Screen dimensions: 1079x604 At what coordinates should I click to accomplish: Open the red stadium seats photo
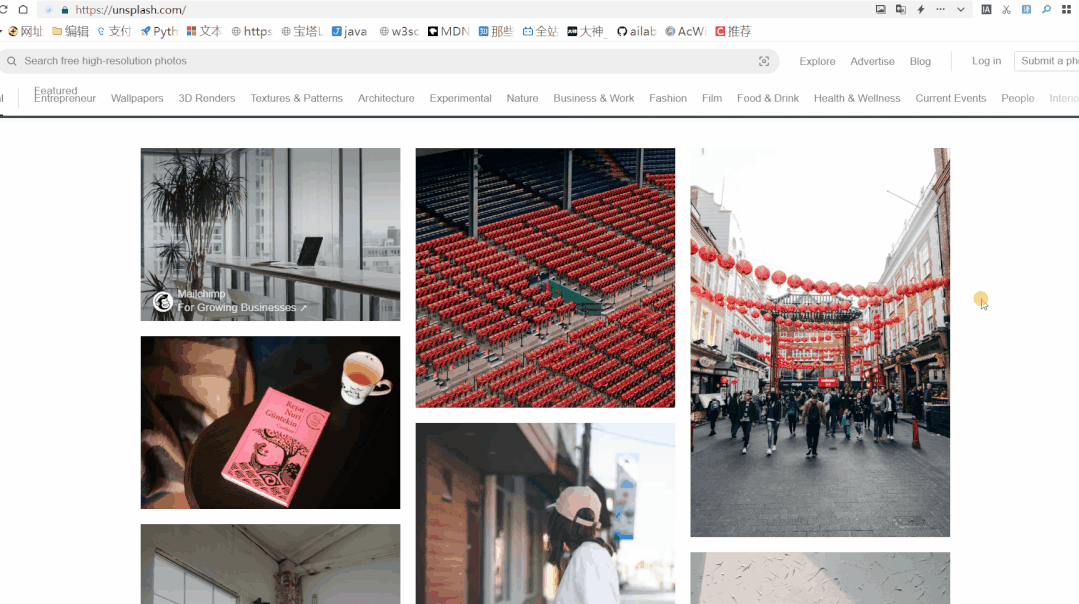point(545,278)
